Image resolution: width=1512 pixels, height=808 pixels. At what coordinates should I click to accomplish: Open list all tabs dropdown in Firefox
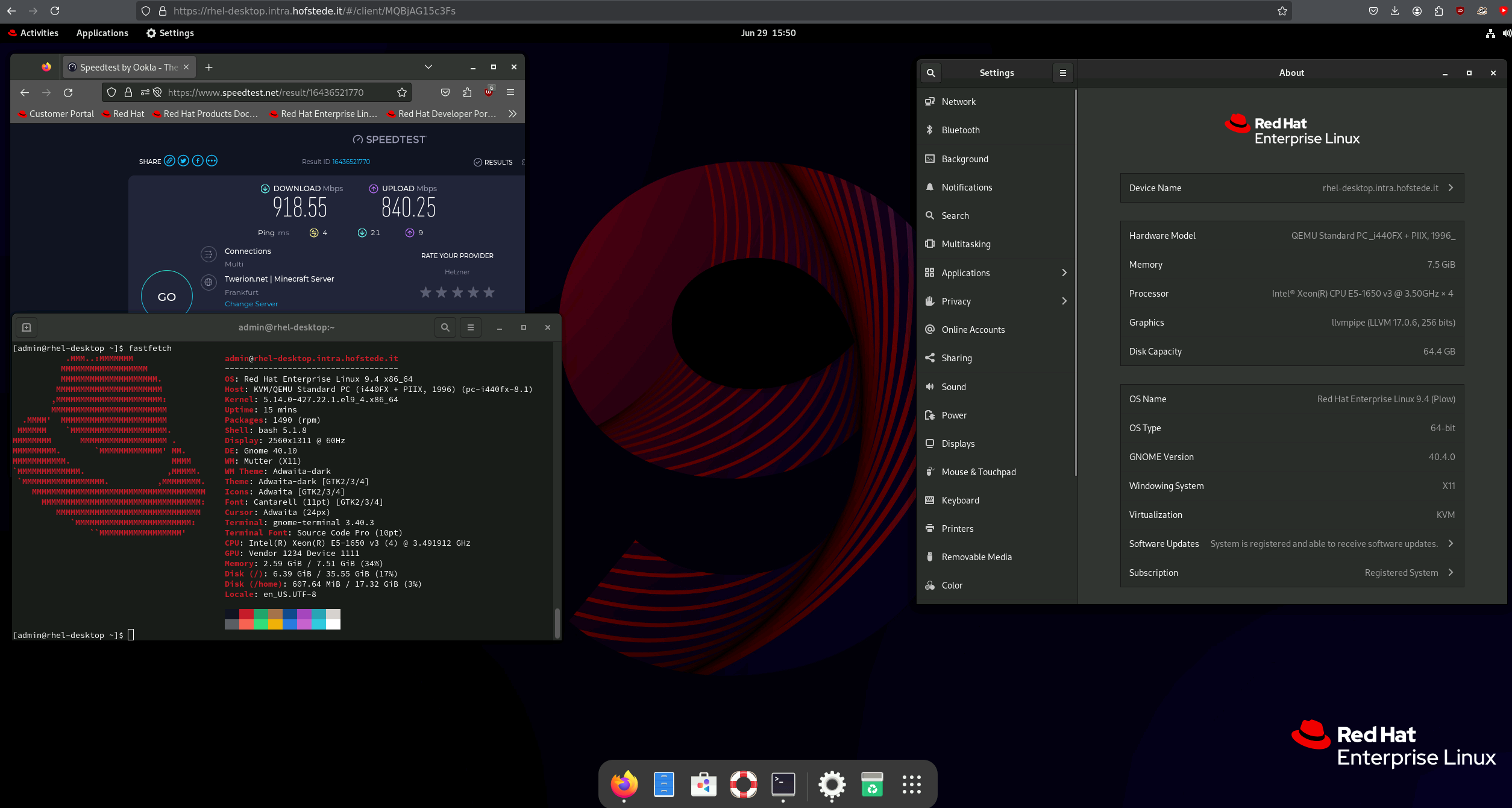click(428, 67)
